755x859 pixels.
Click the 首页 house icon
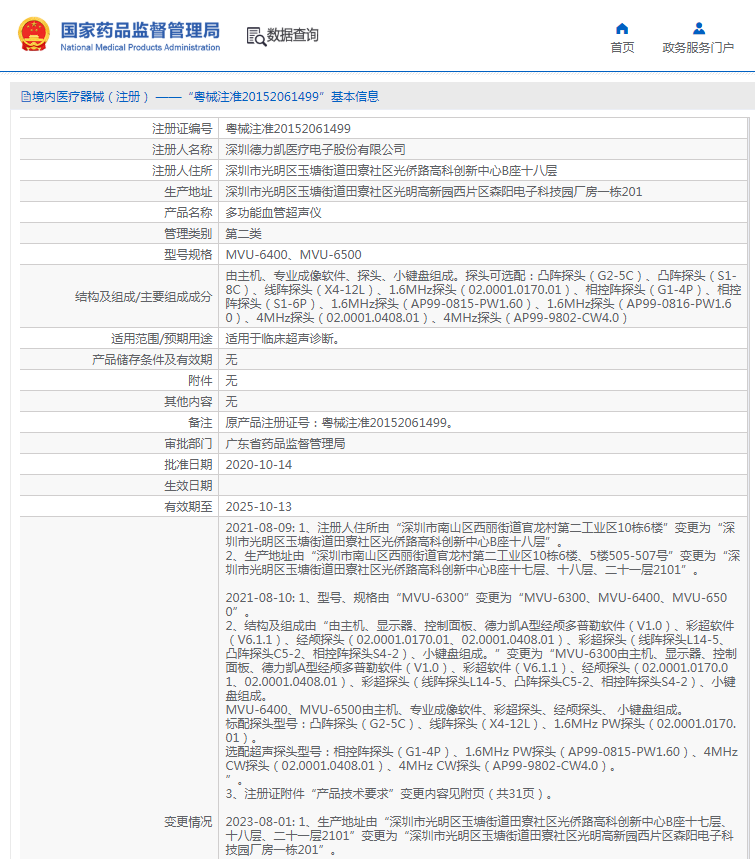point(622,28)
